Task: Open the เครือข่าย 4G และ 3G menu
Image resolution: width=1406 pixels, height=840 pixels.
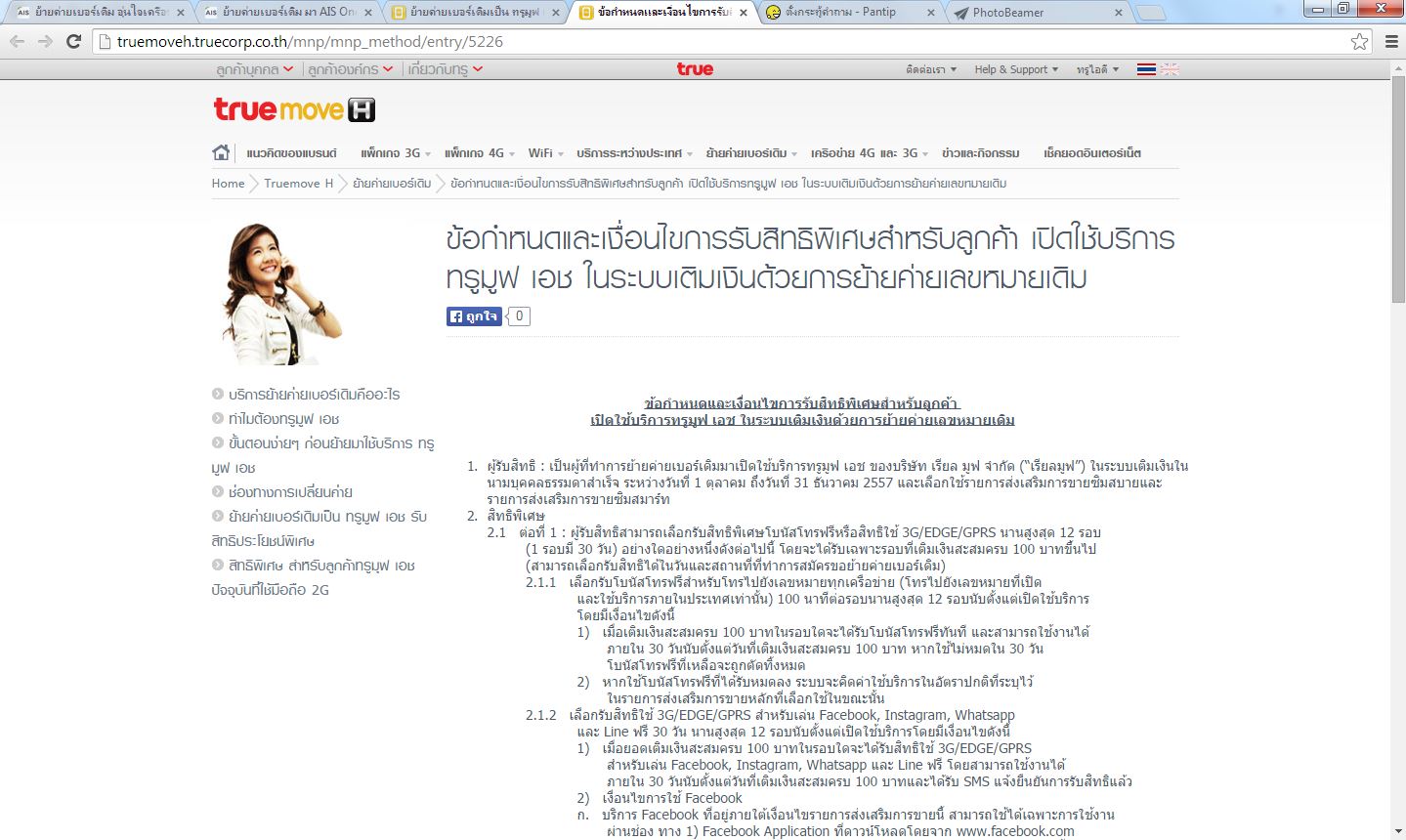Action: tap(869, 153)
